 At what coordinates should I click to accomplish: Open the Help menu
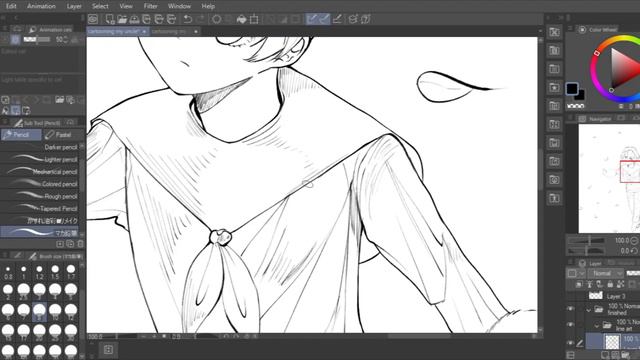[208, 6]
